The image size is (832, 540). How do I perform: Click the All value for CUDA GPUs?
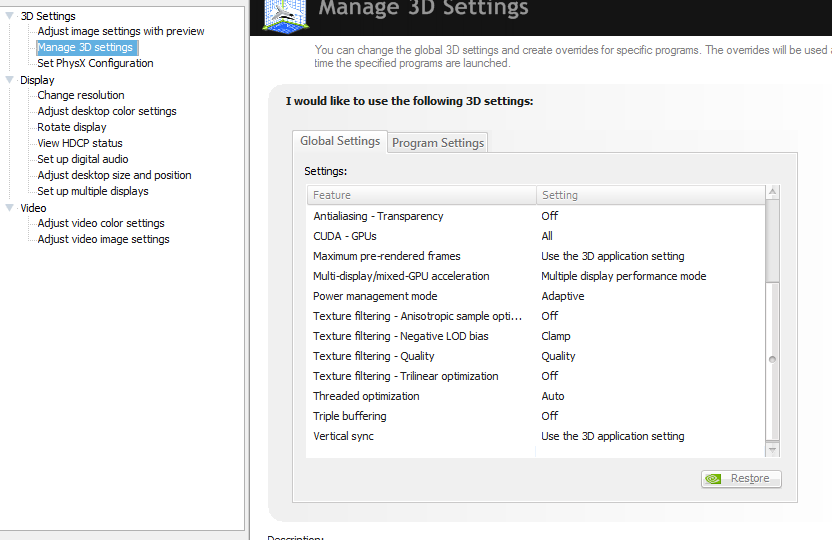click(547, 236)
